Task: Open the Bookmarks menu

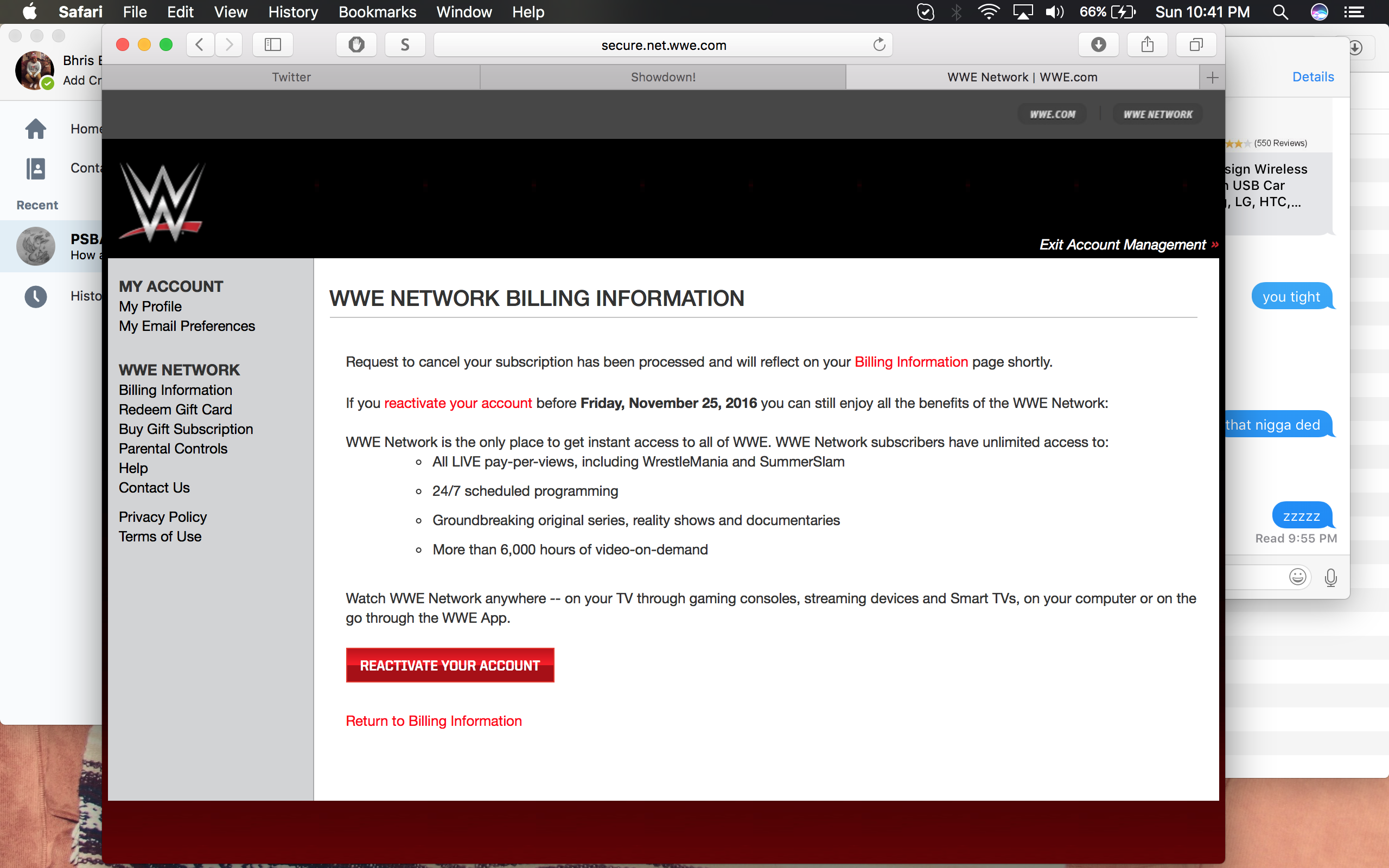Action: coord(377,12)
